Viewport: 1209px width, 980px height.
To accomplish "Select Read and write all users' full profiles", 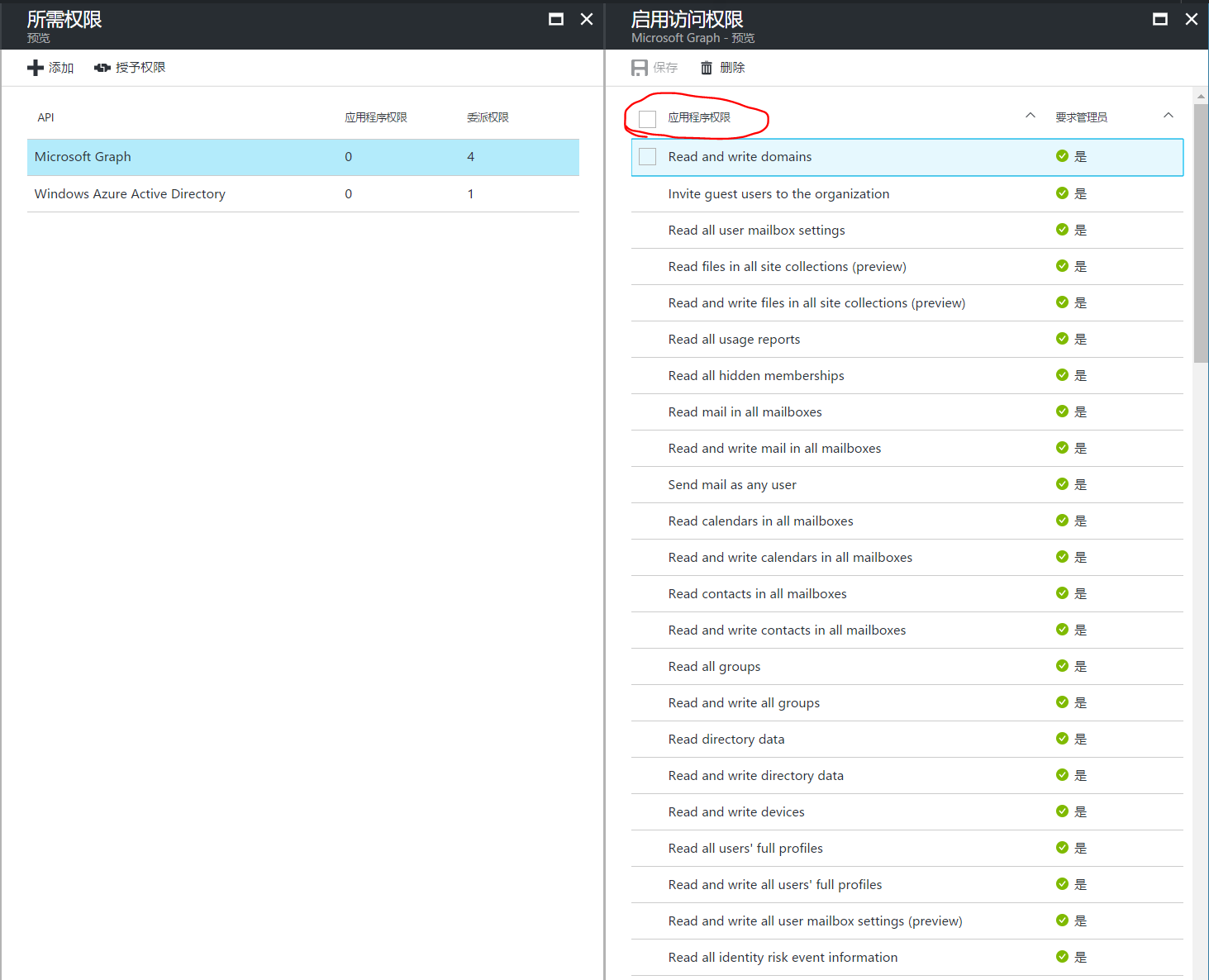I will coord(907,884).
